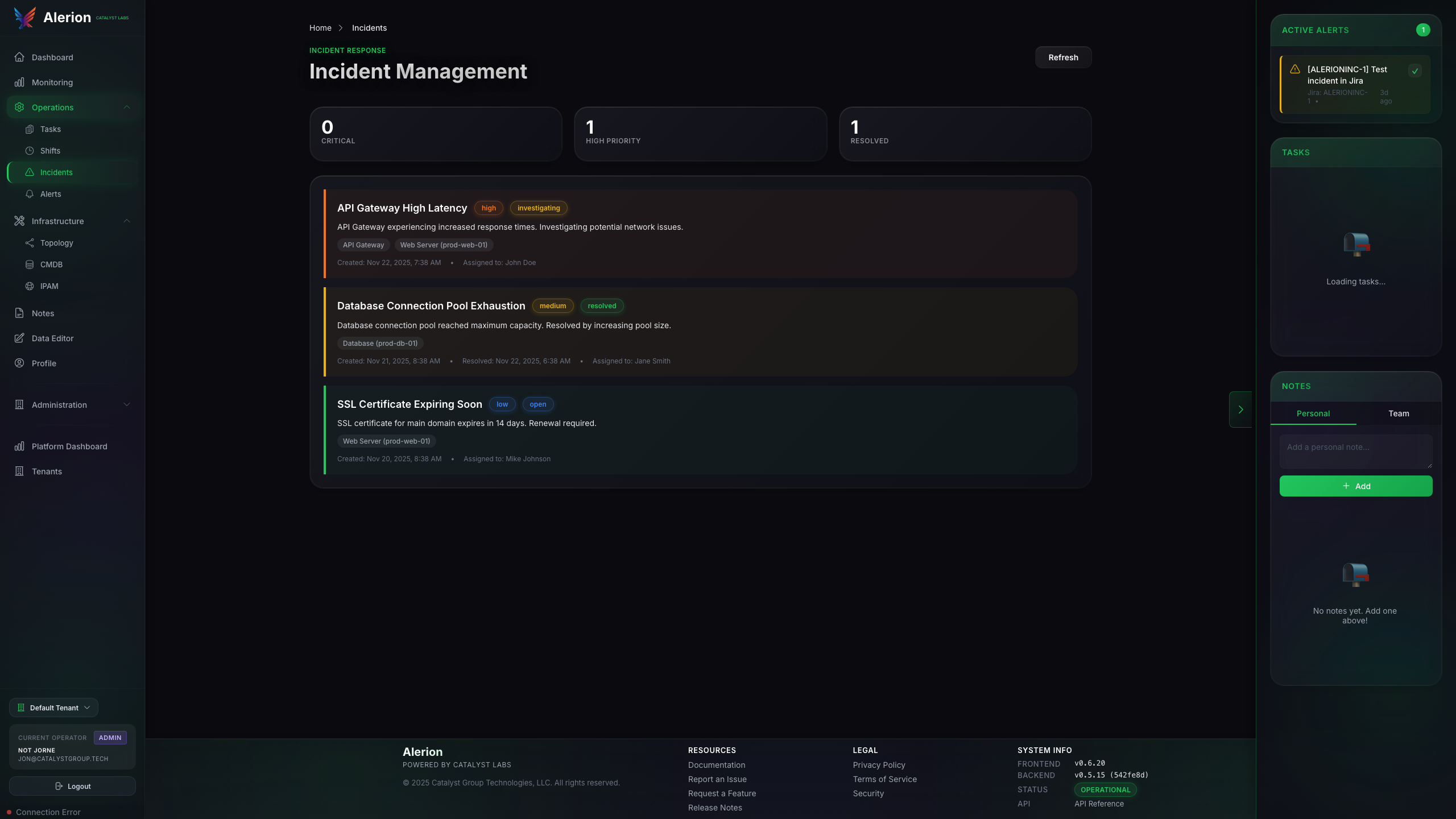Open Topology via its share-node icon
This screenshot has width=1456, height=819.
30,243
